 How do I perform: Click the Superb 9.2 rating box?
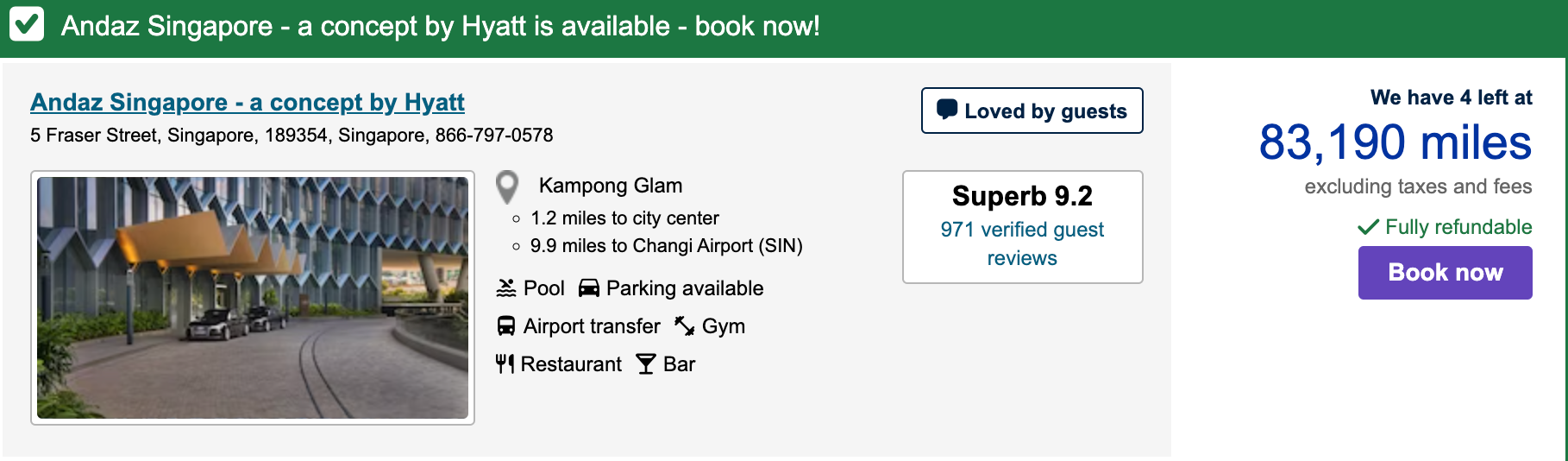click(x=1022, y=197)
